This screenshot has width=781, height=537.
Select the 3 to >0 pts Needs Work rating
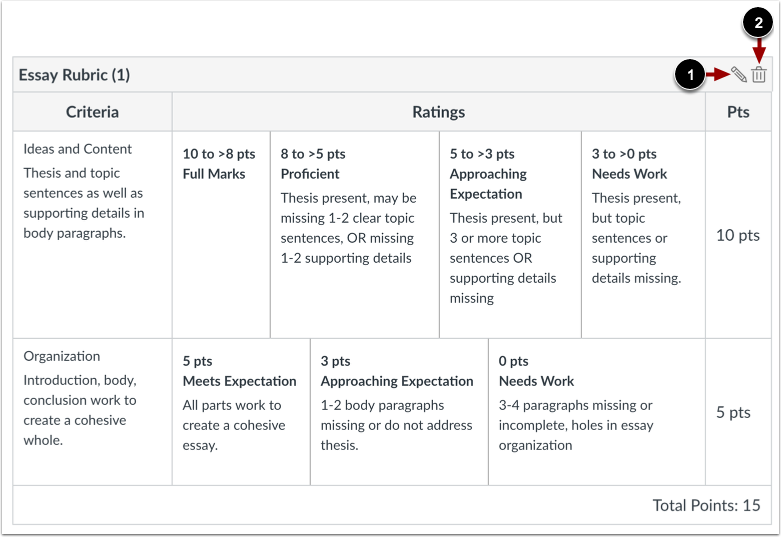click(643, 235)
